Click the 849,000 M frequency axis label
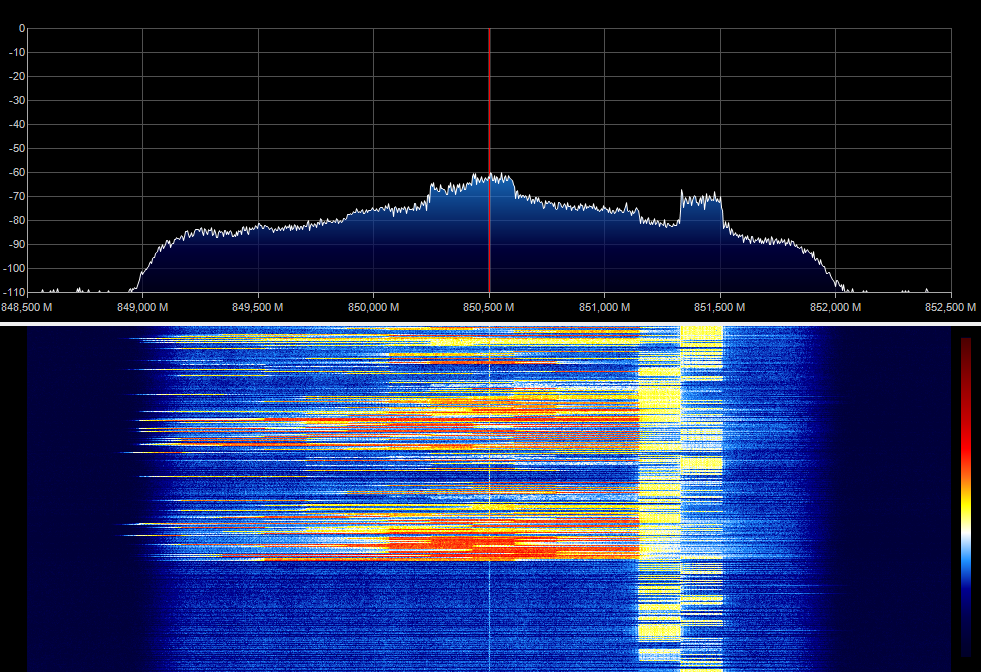The height and width of the screenshot is (672, 981). click(143, 307)
